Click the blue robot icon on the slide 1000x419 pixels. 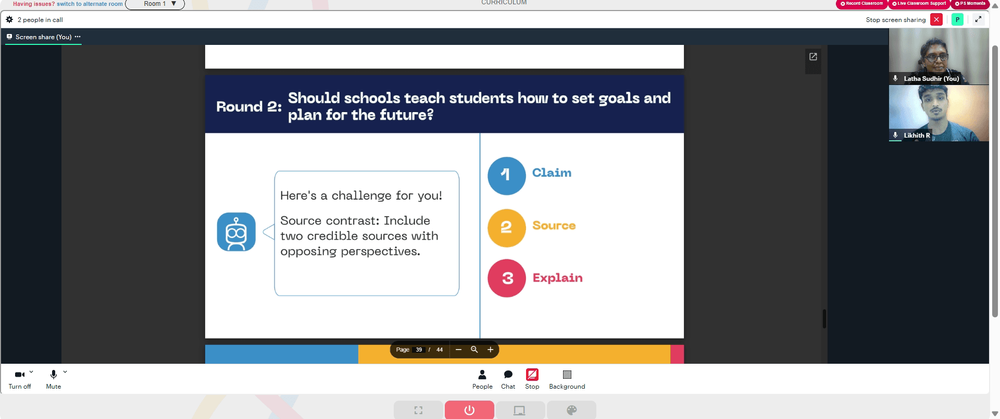236,232
